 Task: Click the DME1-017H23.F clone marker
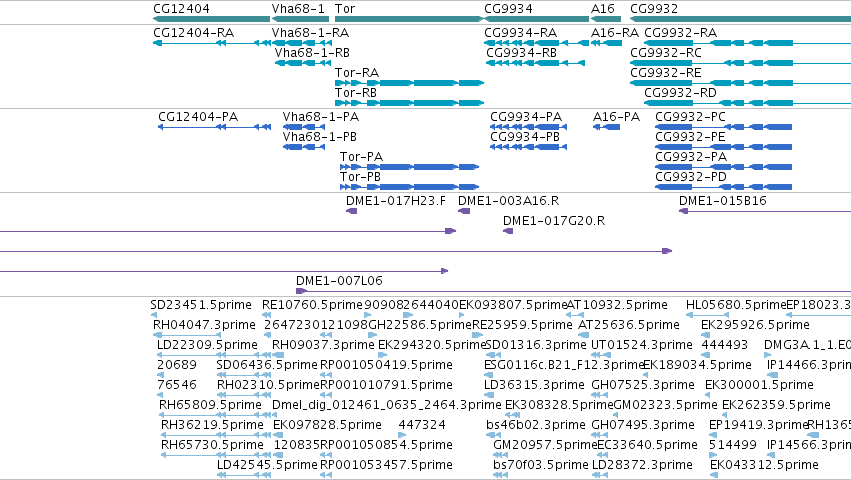point(352,211)
